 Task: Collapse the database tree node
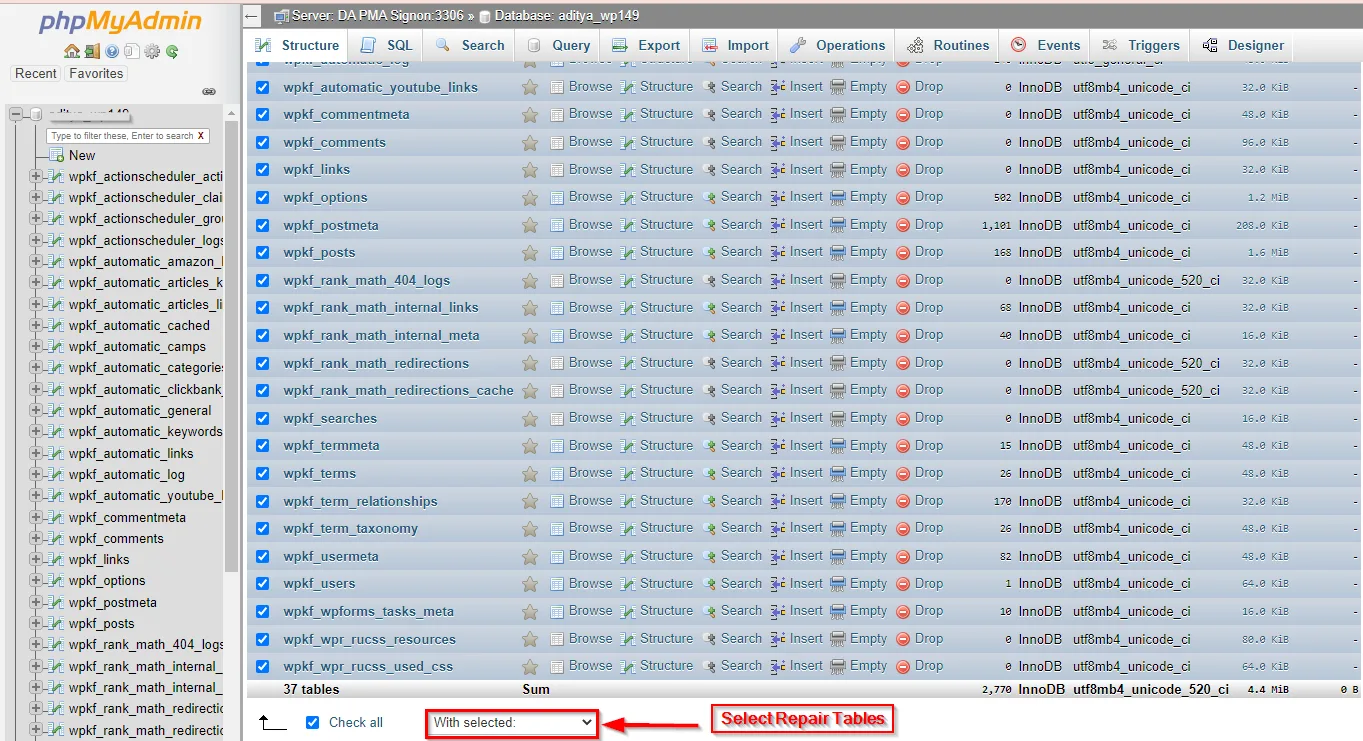(x=16, y=114)
